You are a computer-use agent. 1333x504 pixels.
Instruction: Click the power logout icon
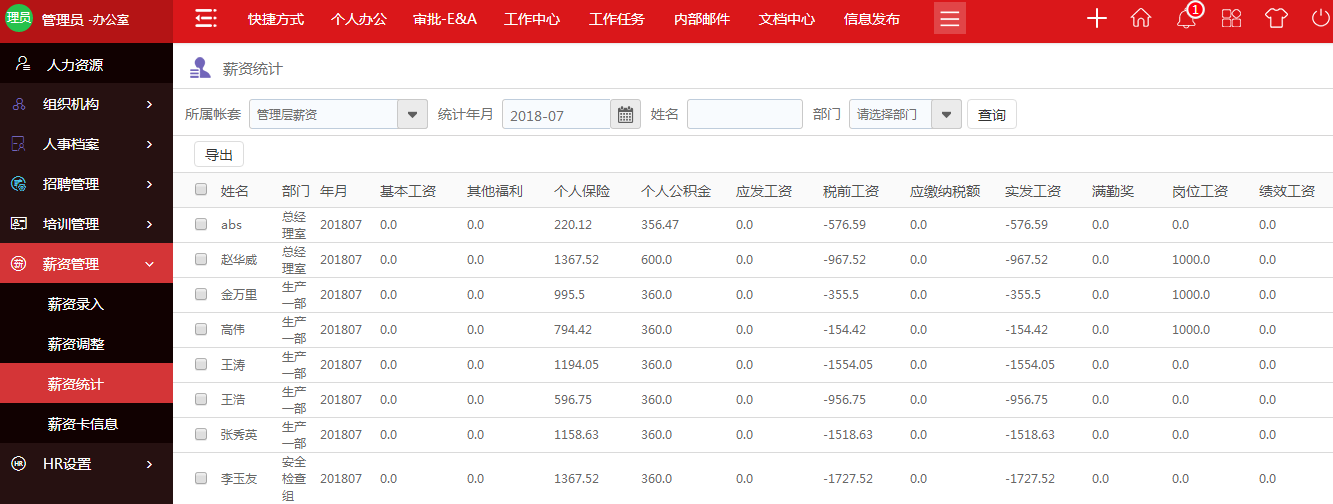tap(1320, 19)
